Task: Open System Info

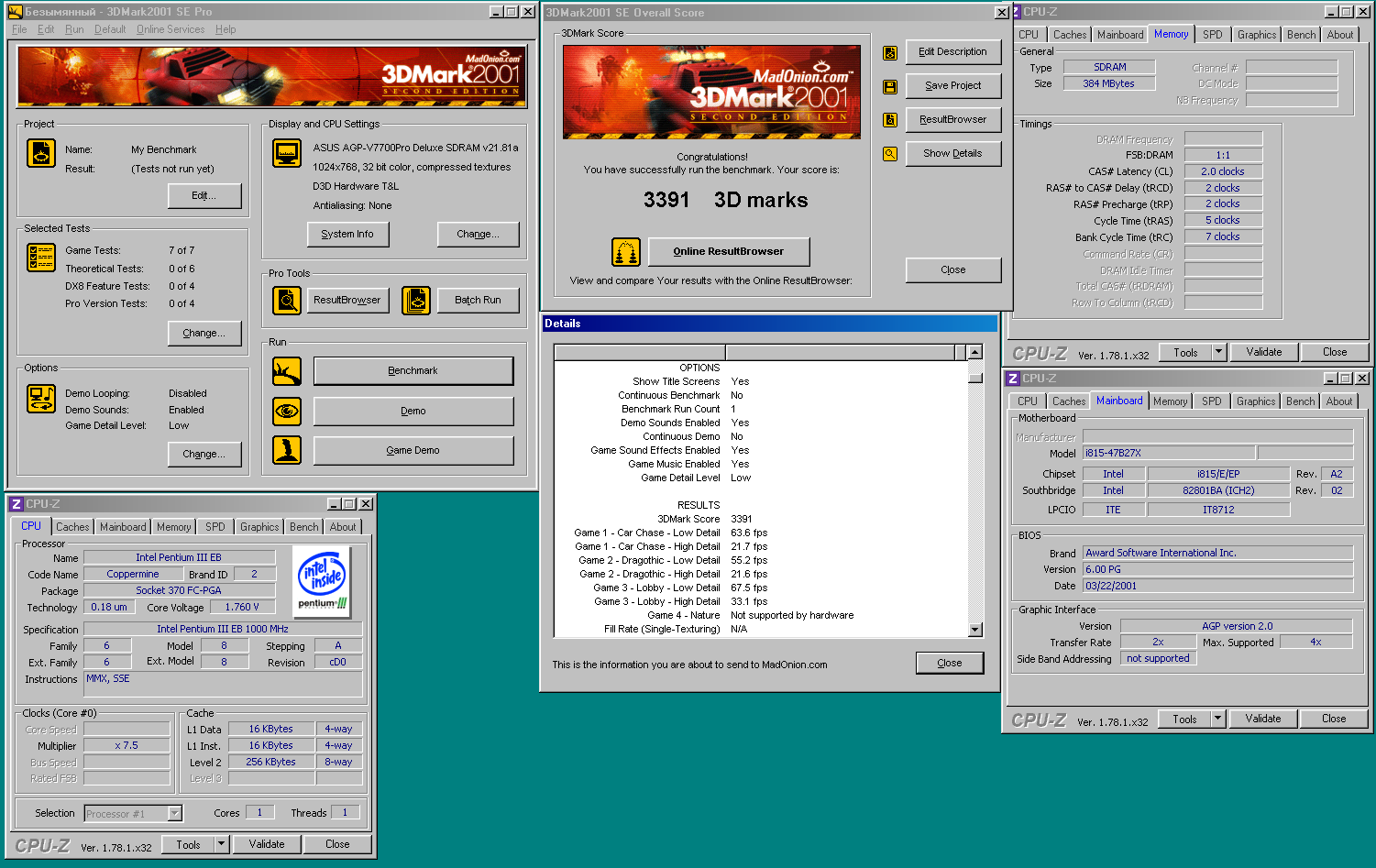Action: click(347, 235)
